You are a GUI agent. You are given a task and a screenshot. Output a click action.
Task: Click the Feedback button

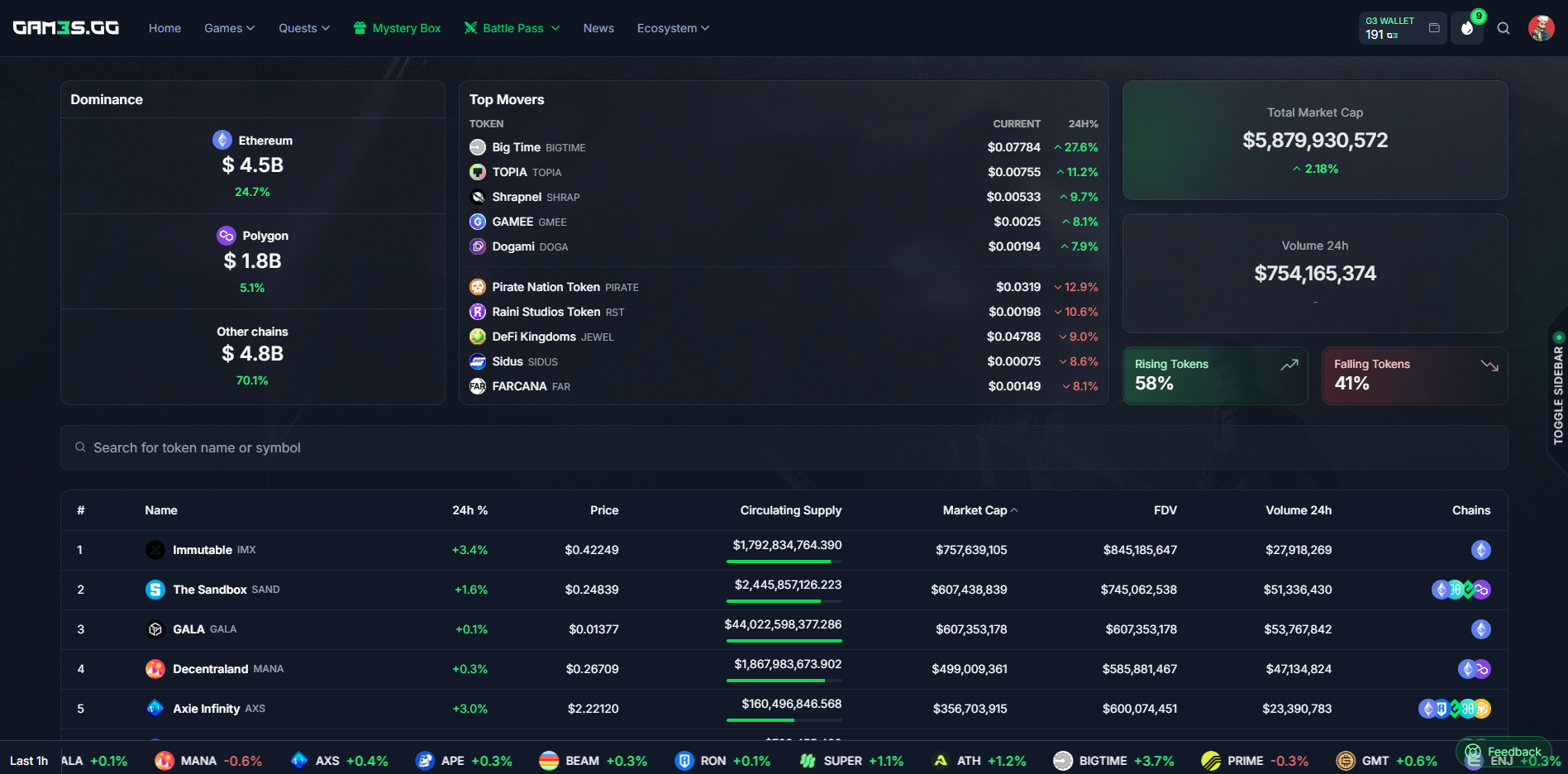click(x=1504, y=752)
